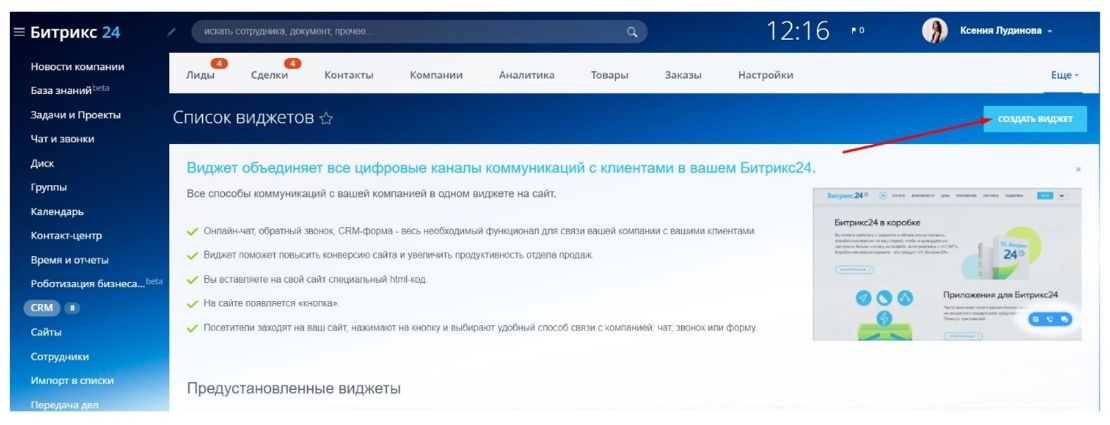The width and height of the screenshot is (1110, 425).
Task: Open Импорт в списки
Action: coord(72,380)
